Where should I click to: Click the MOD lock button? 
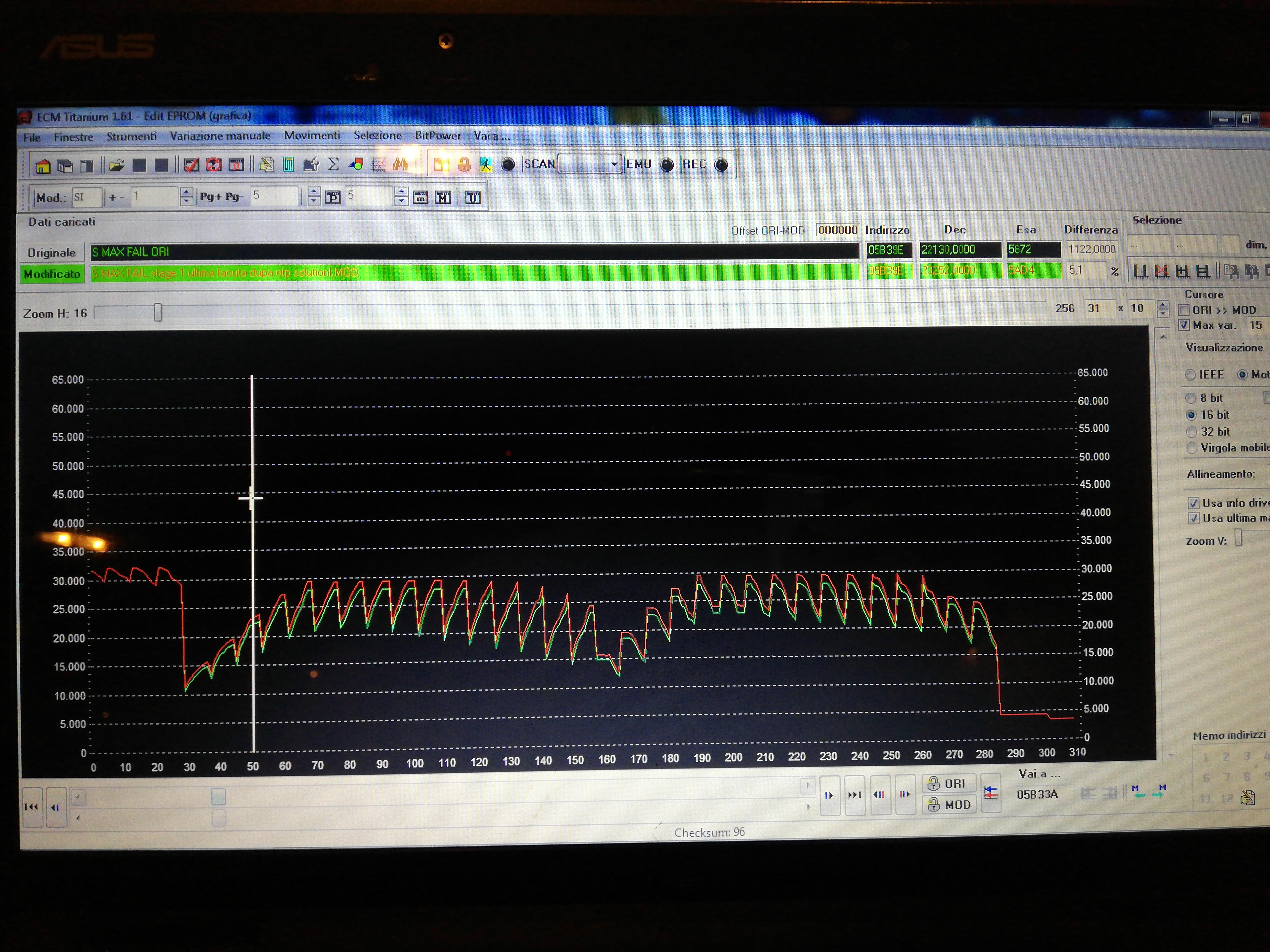949,805
